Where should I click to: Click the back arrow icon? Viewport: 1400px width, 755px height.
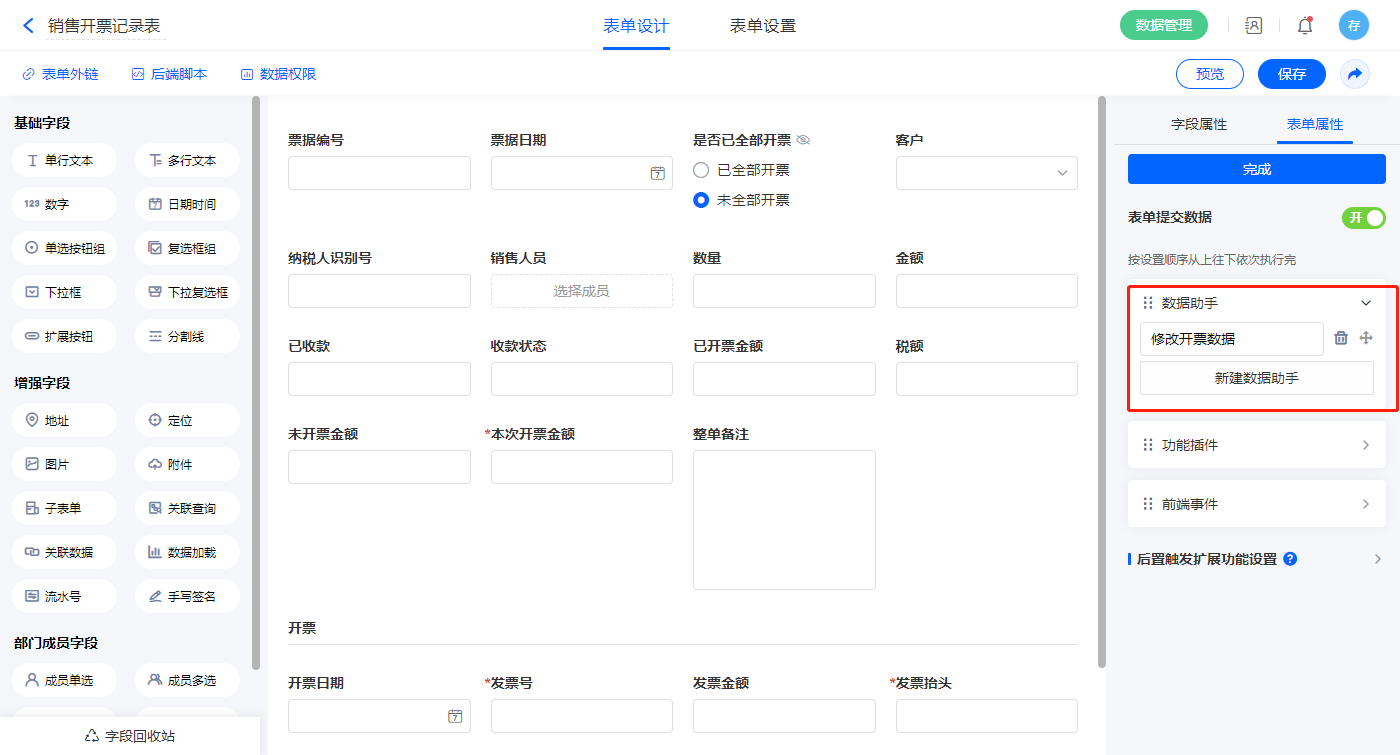[x=28, y=26]
